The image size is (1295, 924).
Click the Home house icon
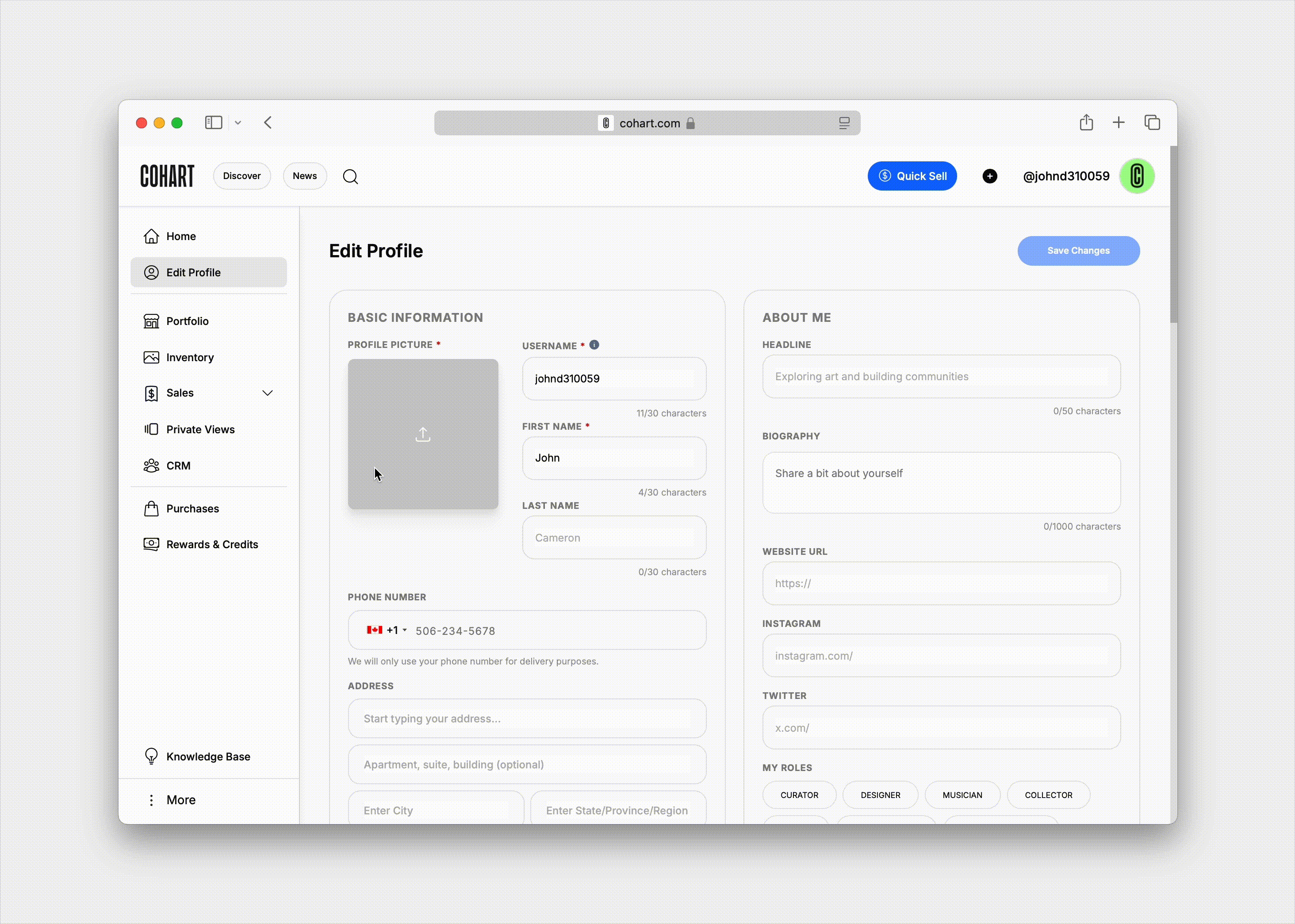(151, 236)
